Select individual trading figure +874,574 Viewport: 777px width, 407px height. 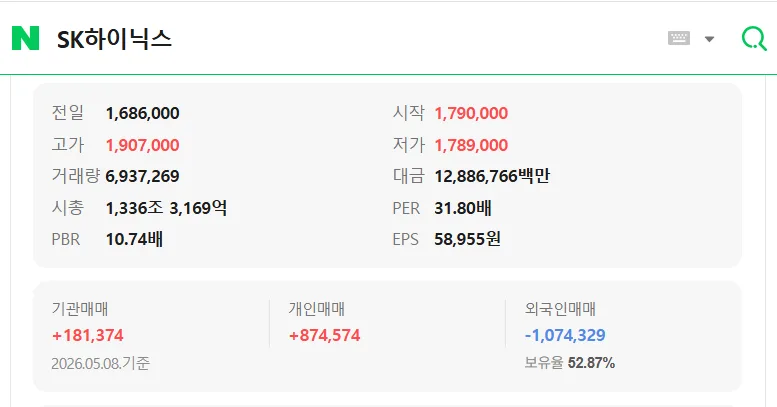point(325,336)
